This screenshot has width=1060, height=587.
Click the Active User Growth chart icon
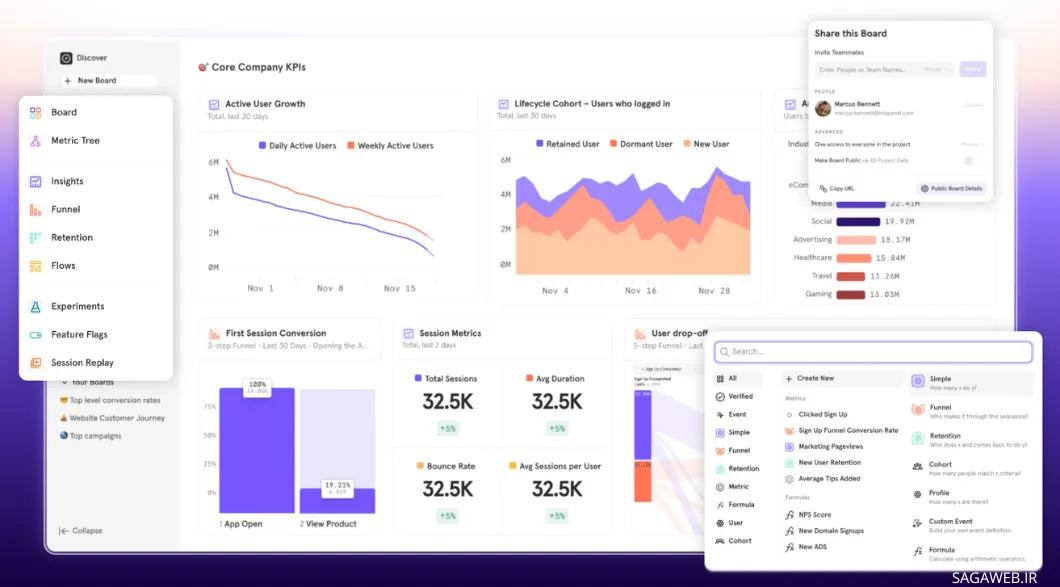214,104
